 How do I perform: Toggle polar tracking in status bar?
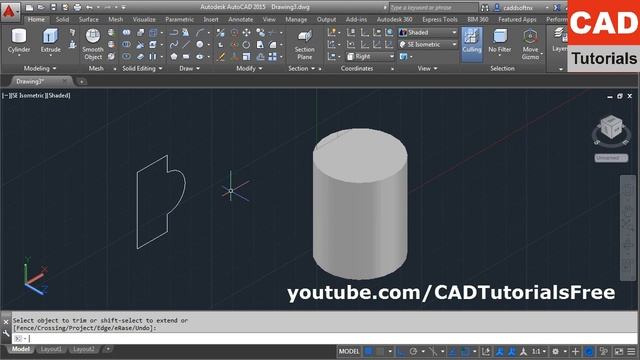click(413, 351)
